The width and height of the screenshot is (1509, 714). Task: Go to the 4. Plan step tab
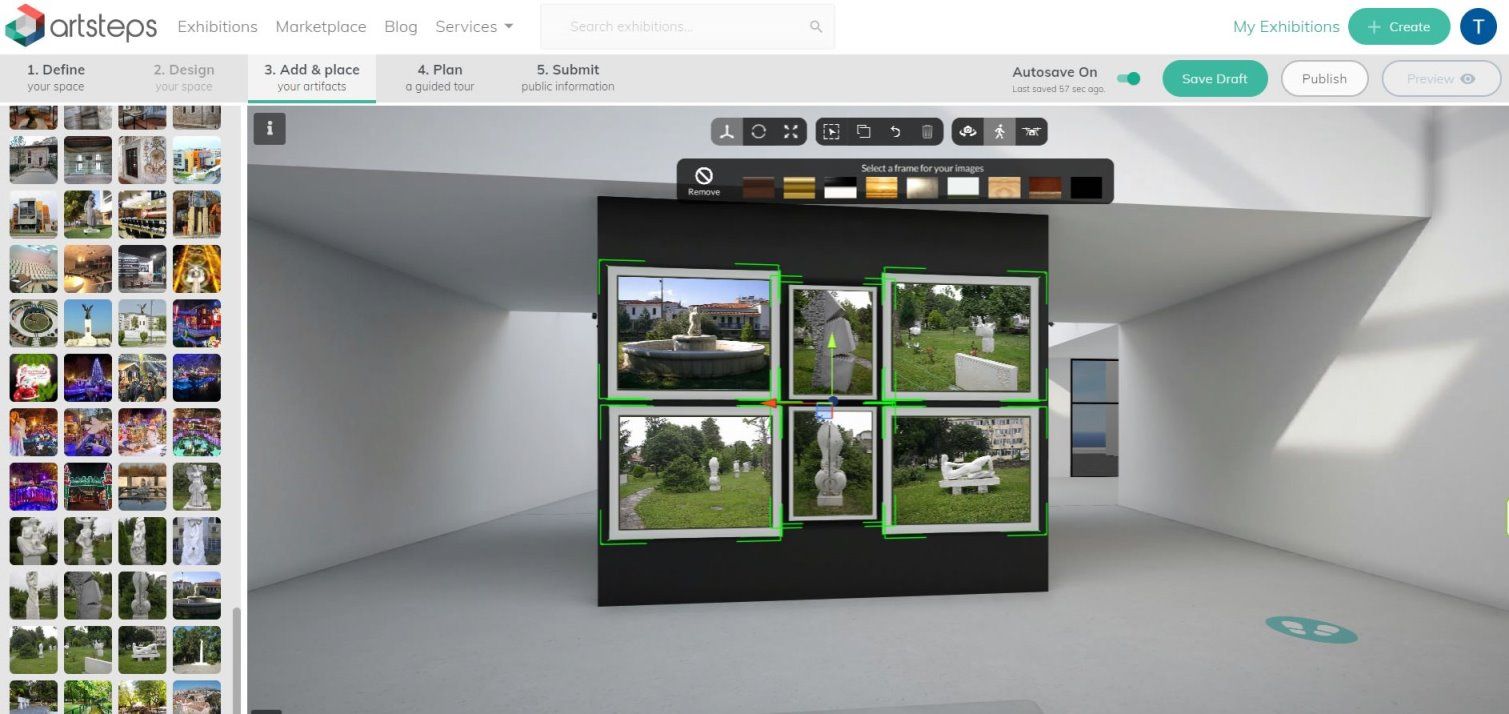pos(440,78)
